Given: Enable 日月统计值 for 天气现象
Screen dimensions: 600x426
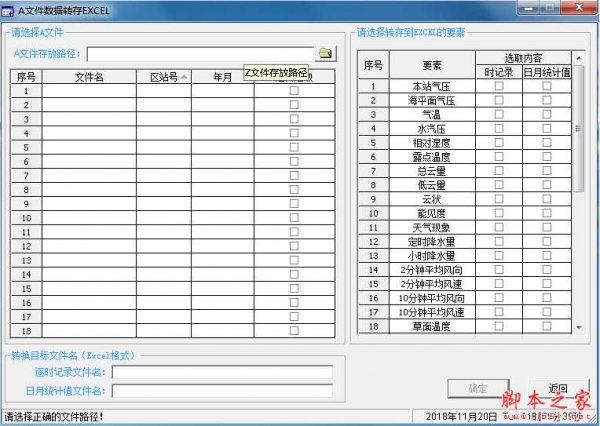Looking at the screenshot, I should pos(547,227).
